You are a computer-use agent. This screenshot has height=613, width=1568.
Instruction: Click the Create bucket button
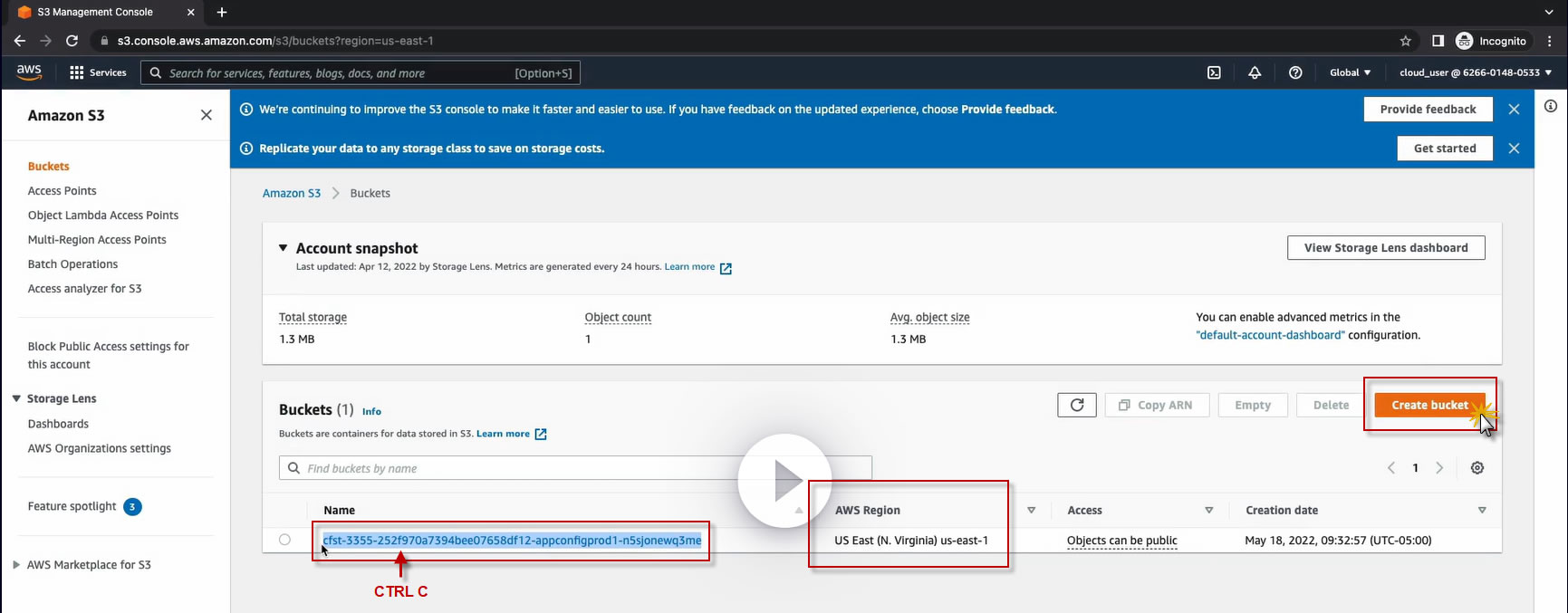1430,405
